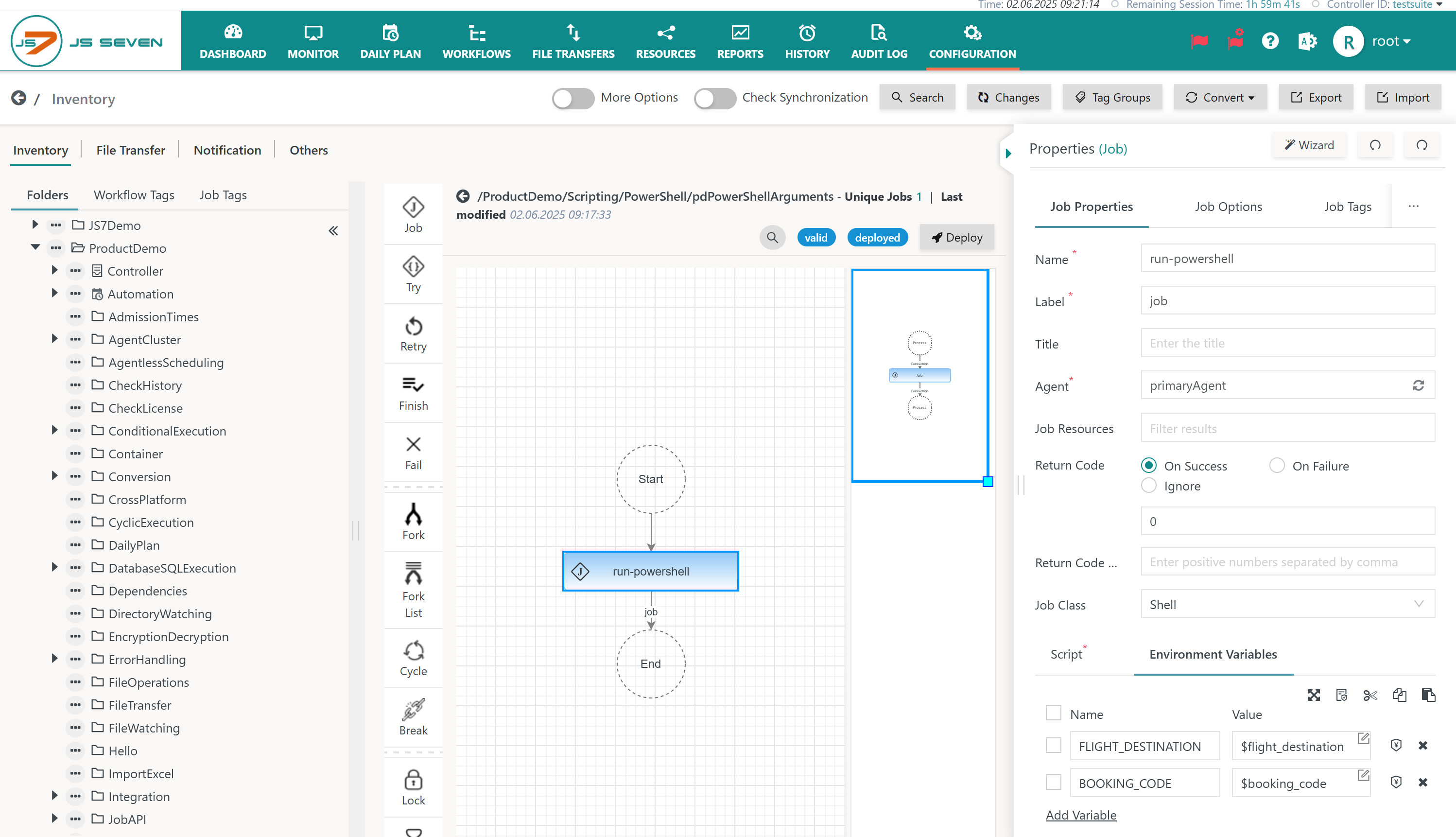Open the language switcher icon
This screenshot has width=1456, height=837.
(1307, 41)
